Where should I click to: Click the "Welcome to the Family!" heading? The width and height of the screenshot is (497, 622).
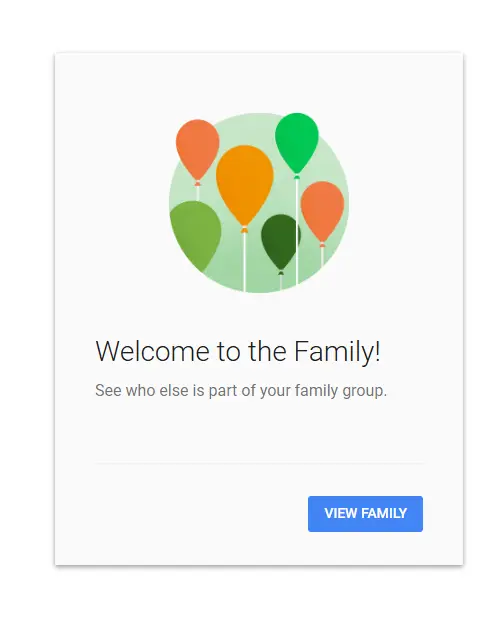(x=238, y=351)
